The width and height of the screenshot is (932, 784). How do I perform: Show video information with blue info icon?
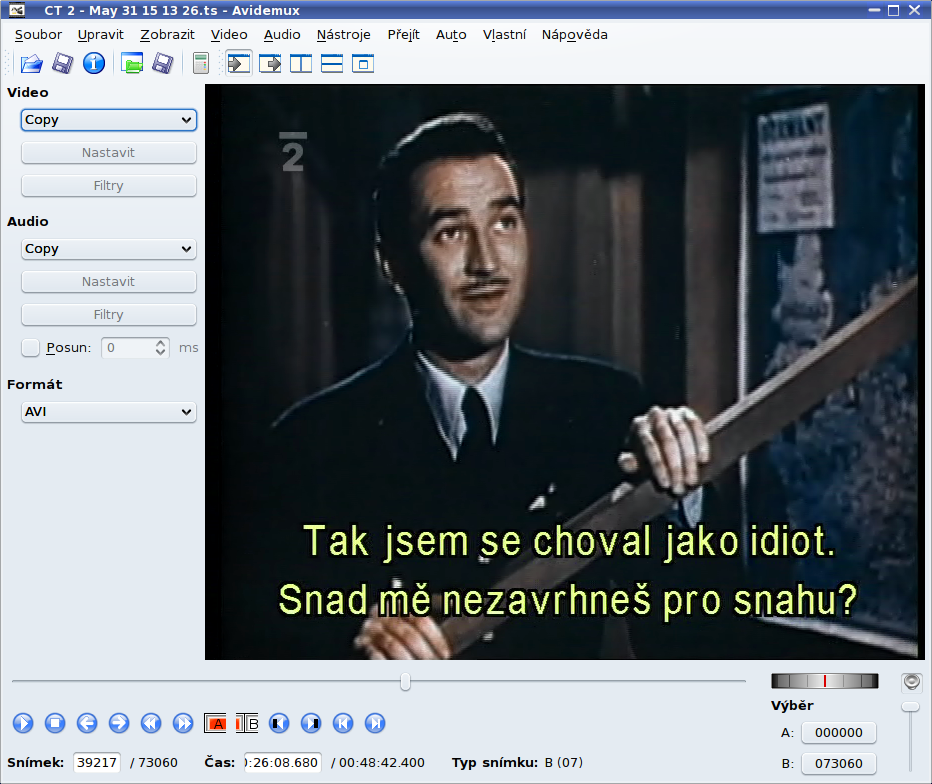pos(94,63)
